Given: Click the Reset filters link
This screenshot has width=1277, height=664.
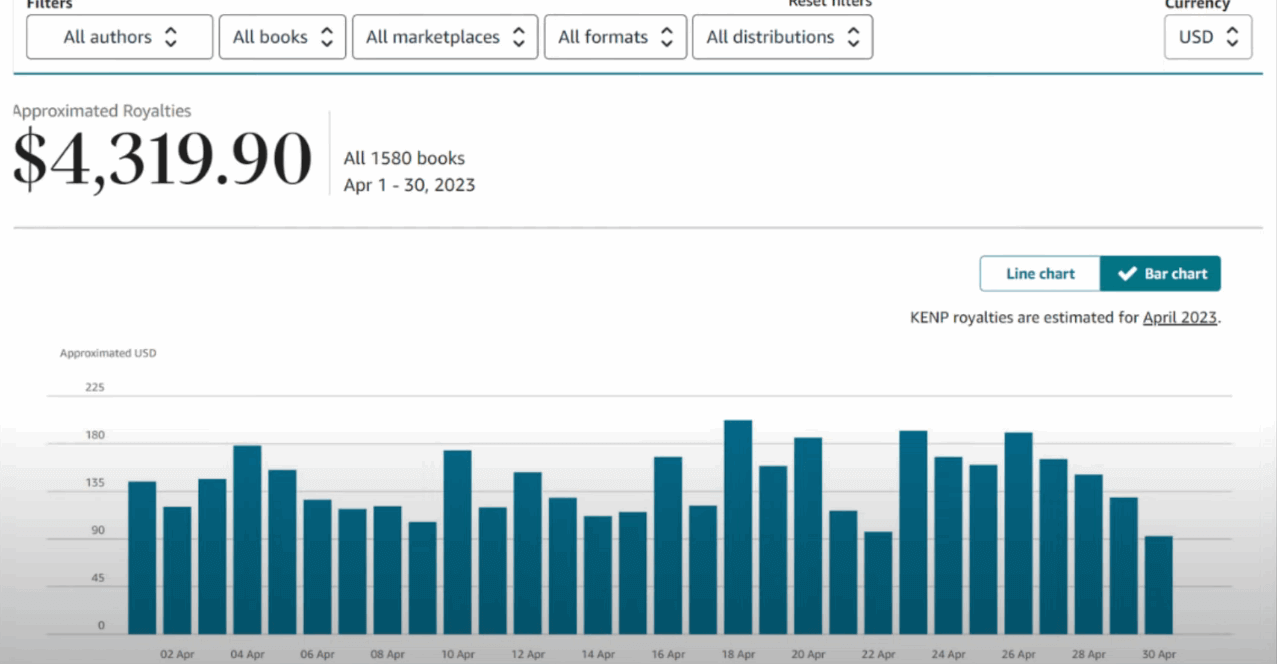Looking at the screenshot, I should (829, 4).
